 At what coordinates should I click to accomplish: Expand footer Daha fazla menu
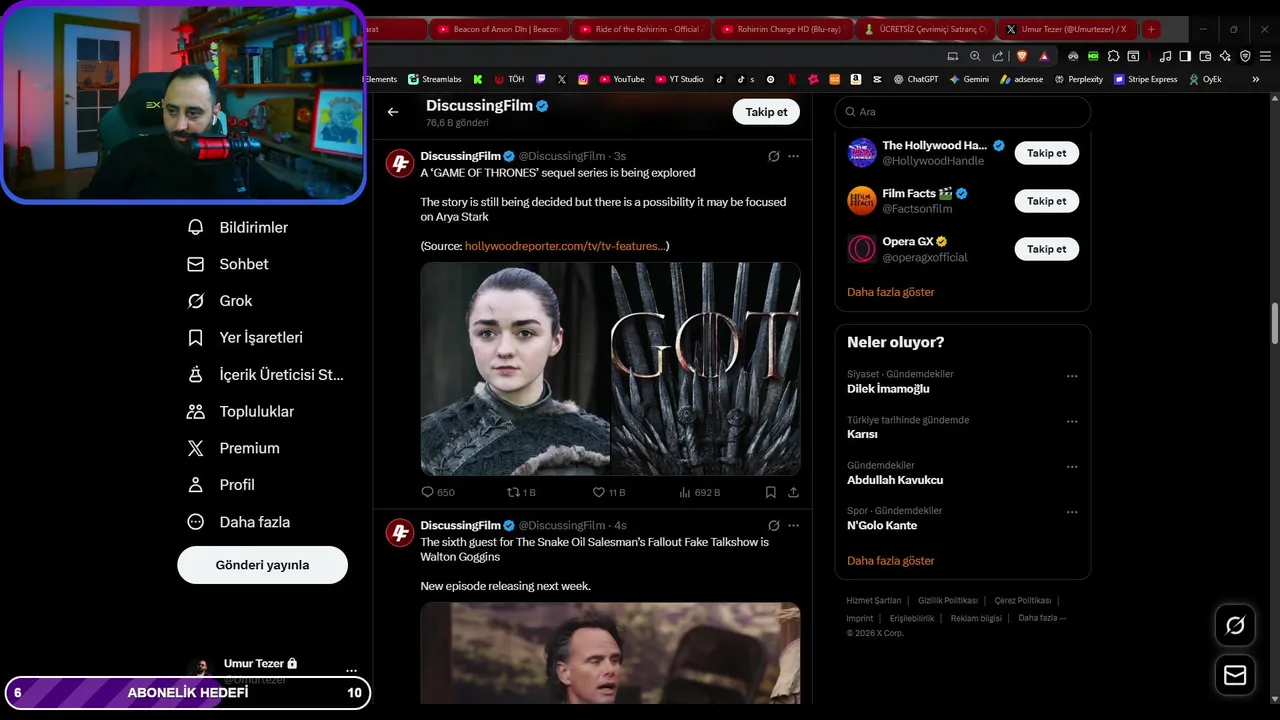click(1042, 618)
